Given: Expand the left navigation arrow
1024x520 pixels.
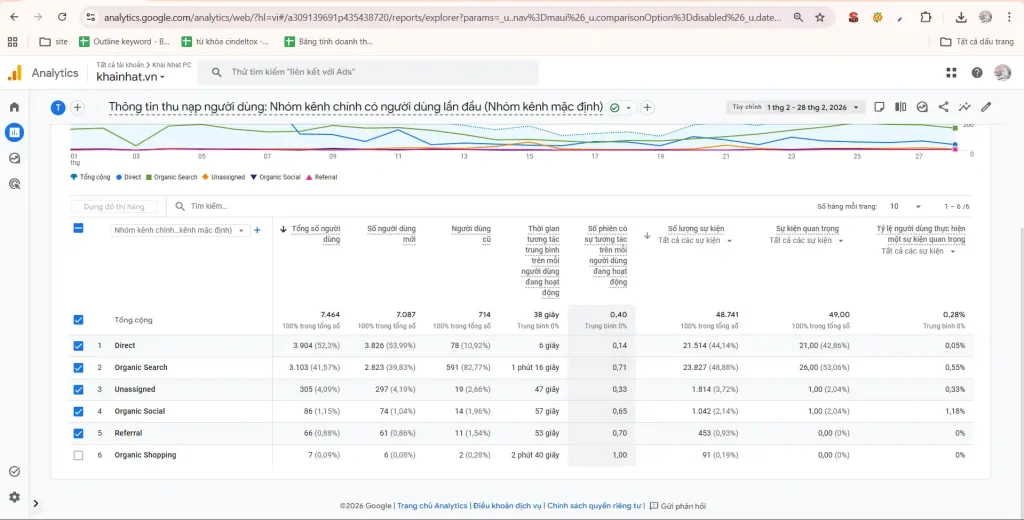Looking at the screenshot, I should [36, 504].
